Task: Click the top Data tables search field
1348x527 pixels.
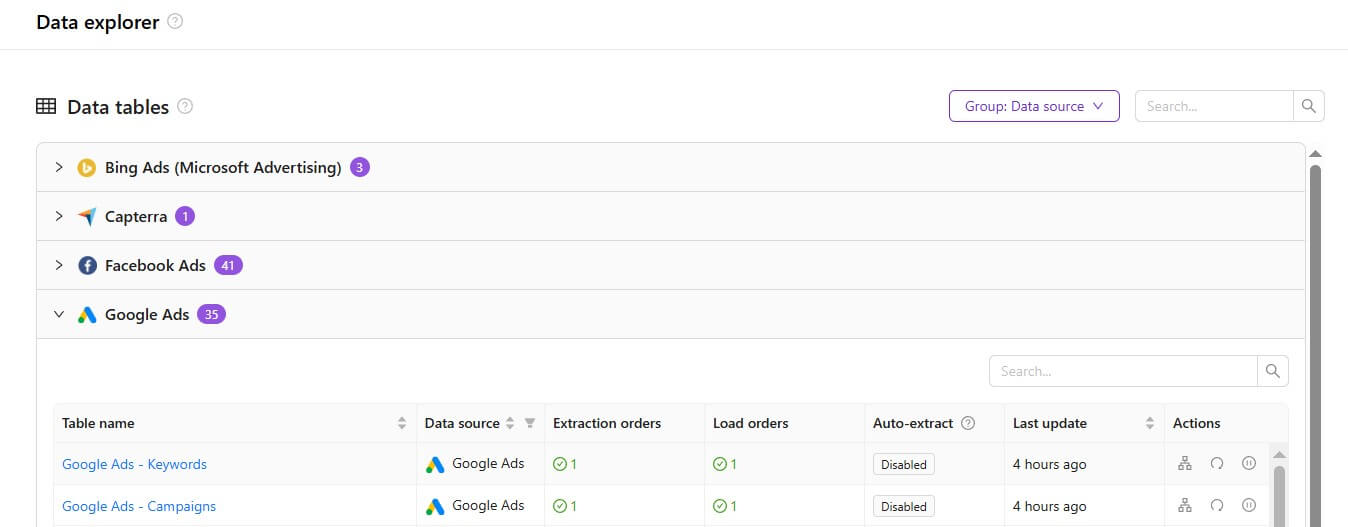Action: 1214,106
